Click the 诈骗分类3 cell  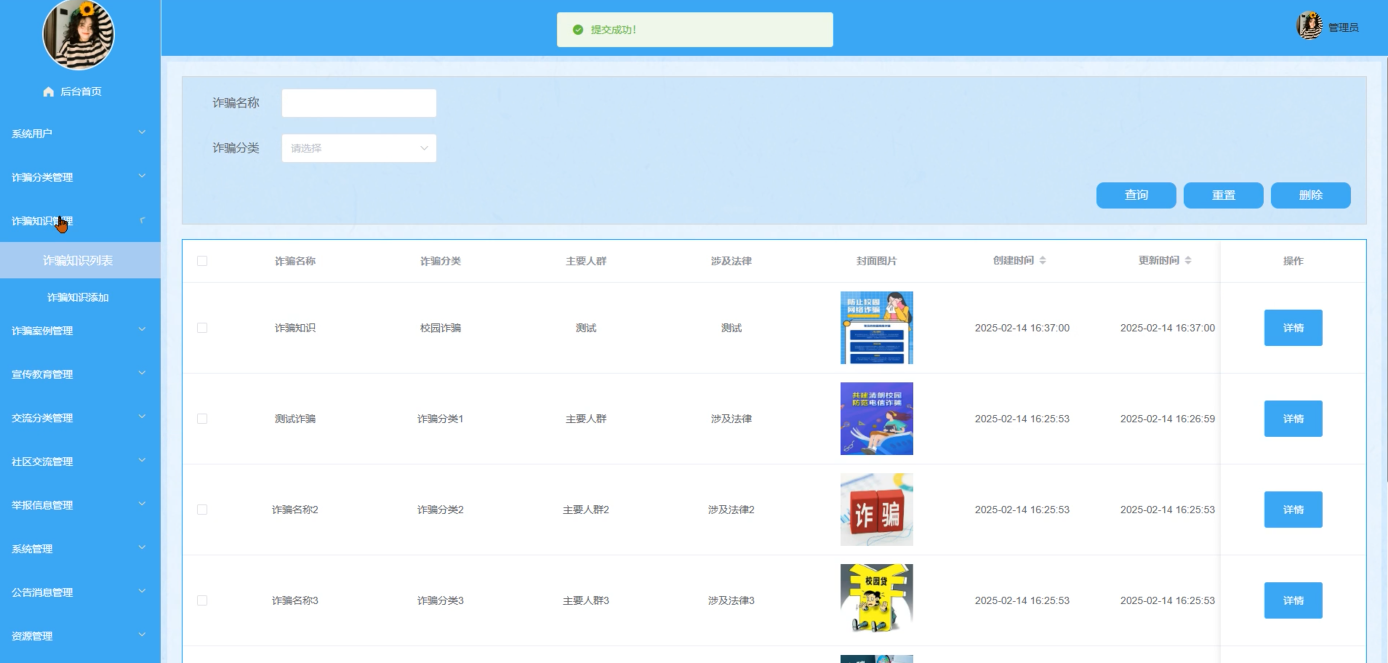click(x=440, y=601)
